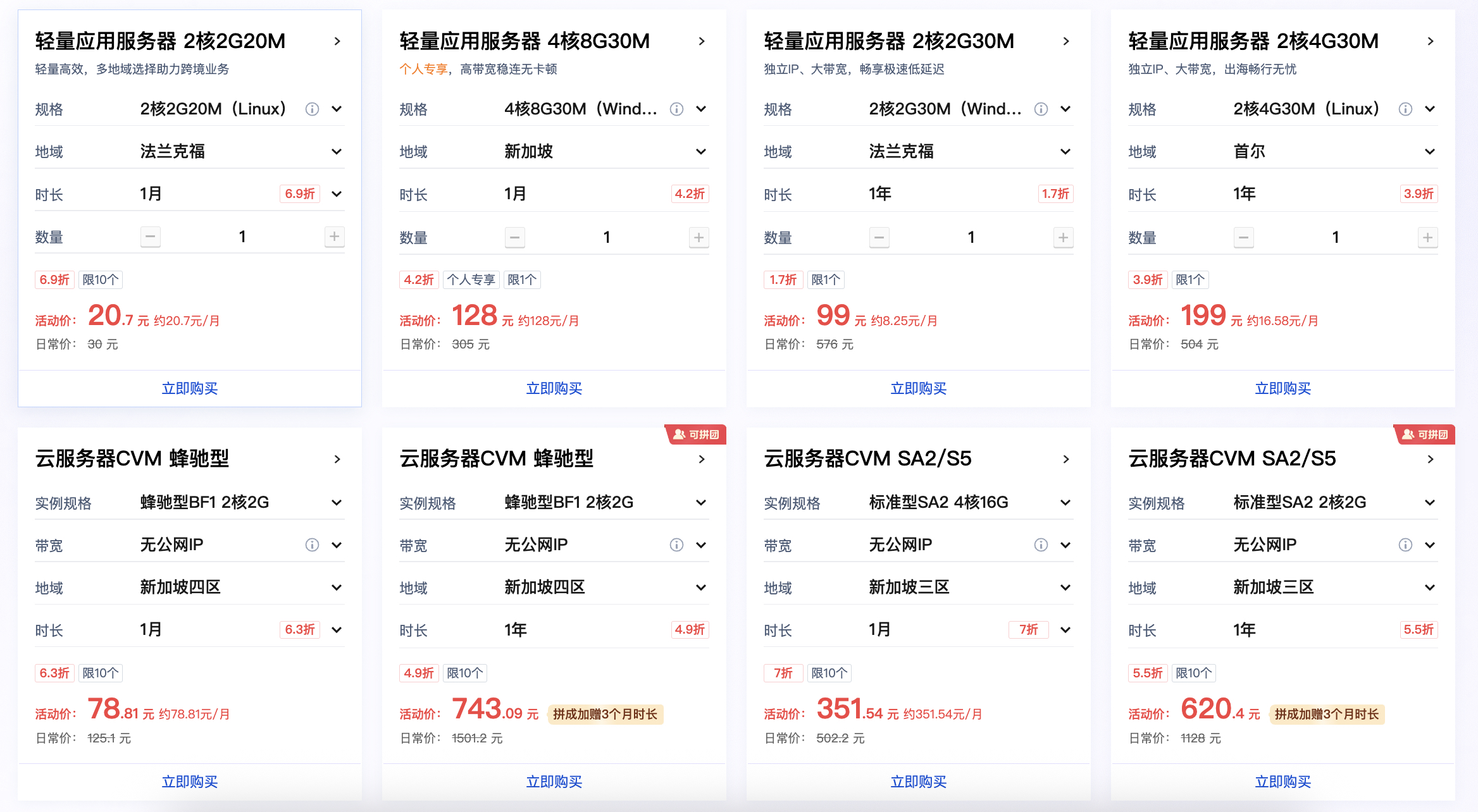The height and width of the screenshot is (812, 1478).
Task: Click 立即购买 for 4核8G30M server
Action: (x=554, y=388)
